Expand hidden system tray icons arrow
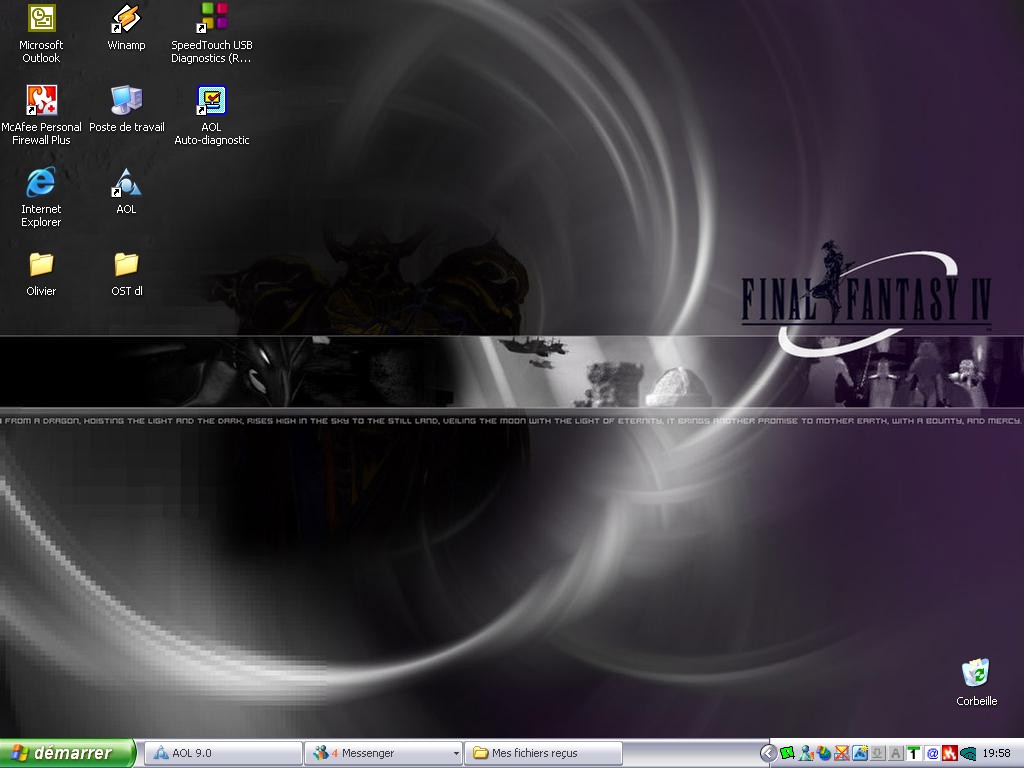Viewport: 1024px width, 768px height. [769, 753]
